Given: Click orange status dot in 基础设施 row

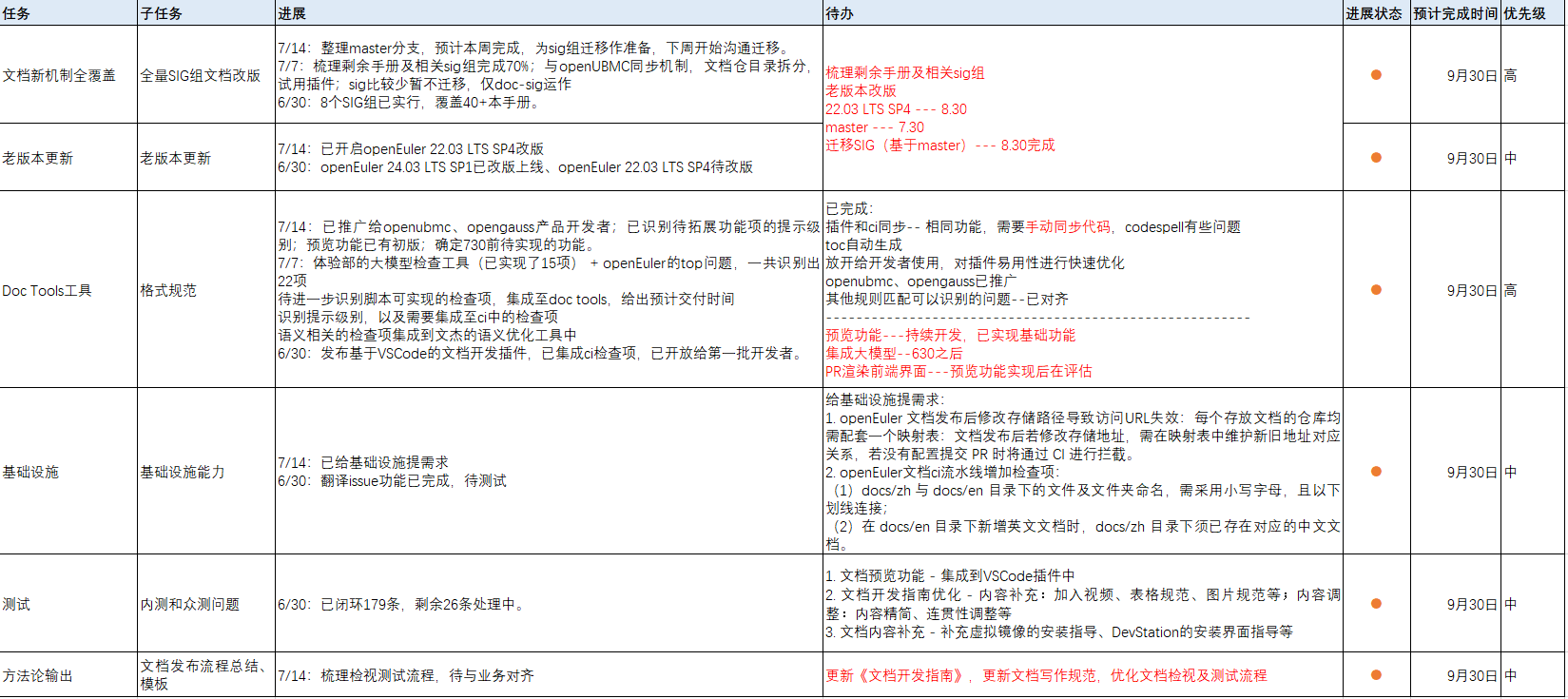Looking at the screenshot, I should coord(1375,472).
